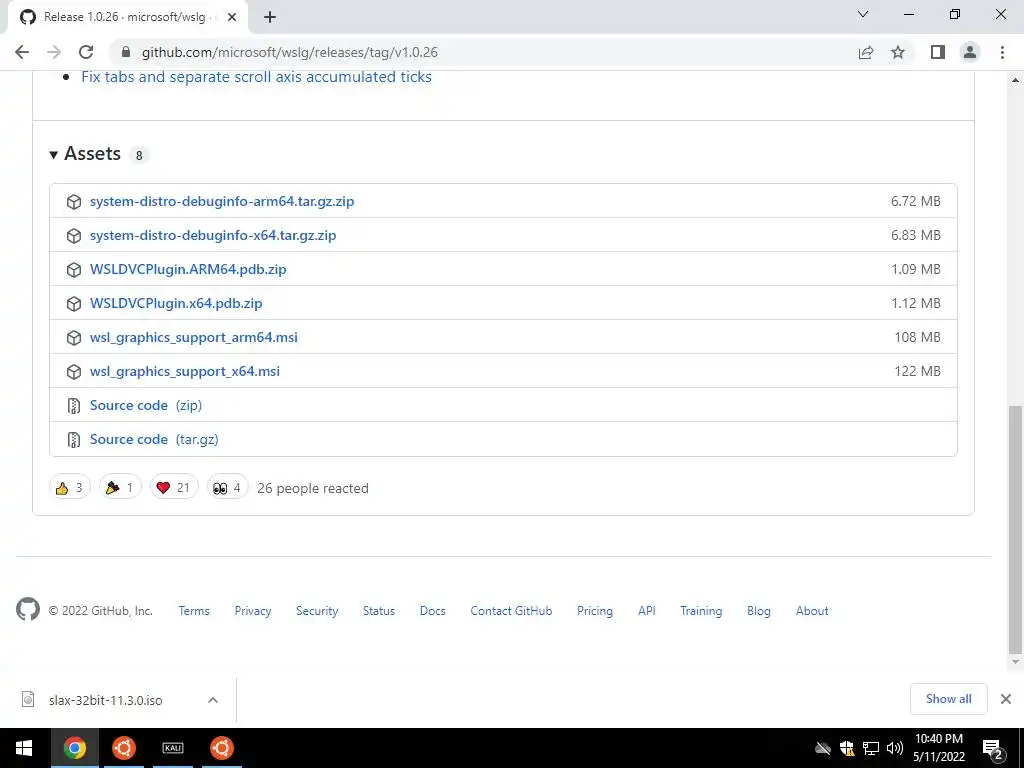Open Kali app from the taskbar
This screenshot has height=768, width=1024.
tap(173, 748)
